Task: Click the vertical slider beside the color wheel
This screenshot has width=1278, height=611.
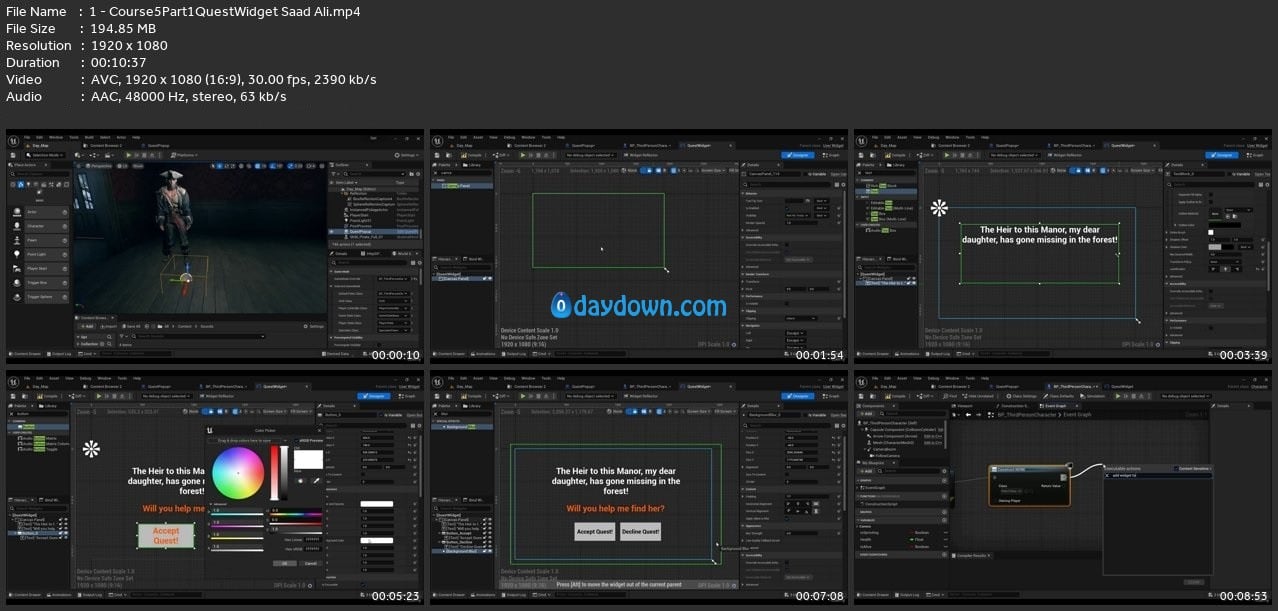Action: [x=275, y=474]
